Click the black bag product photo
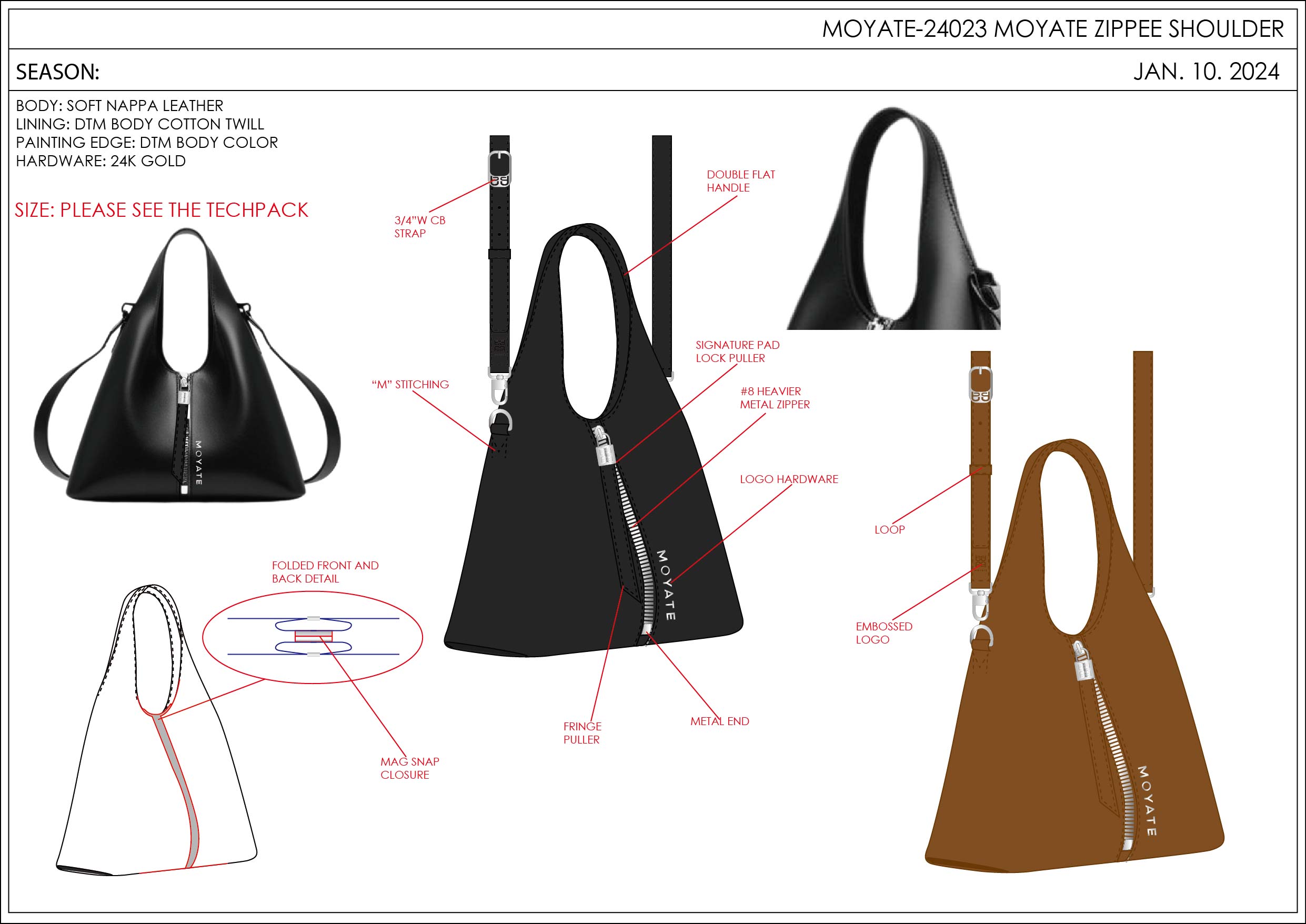This screenshot has width=1306, height=924. click(187, 365)
